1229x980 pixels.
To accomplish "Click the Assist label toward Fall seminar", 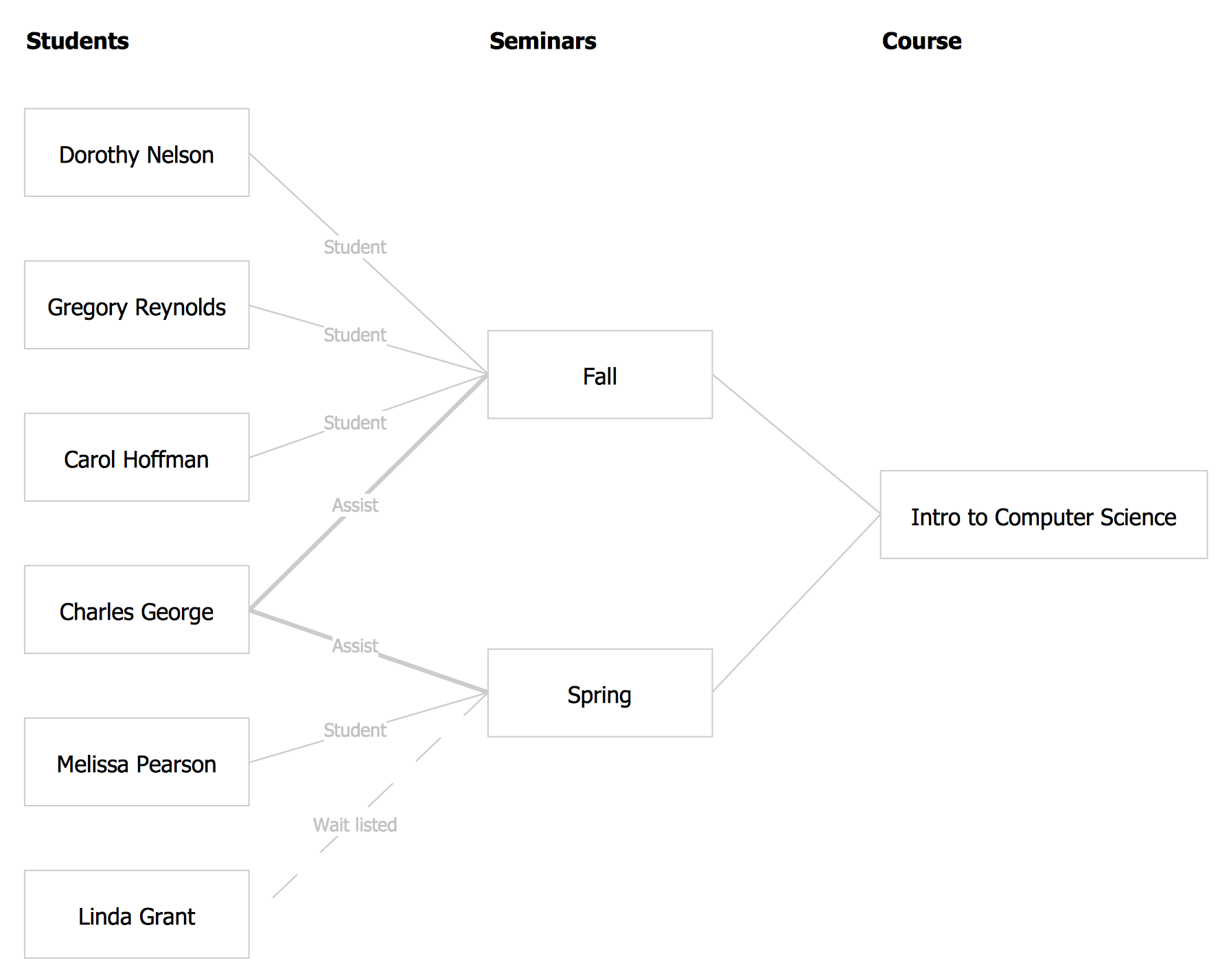I will 355,505.
